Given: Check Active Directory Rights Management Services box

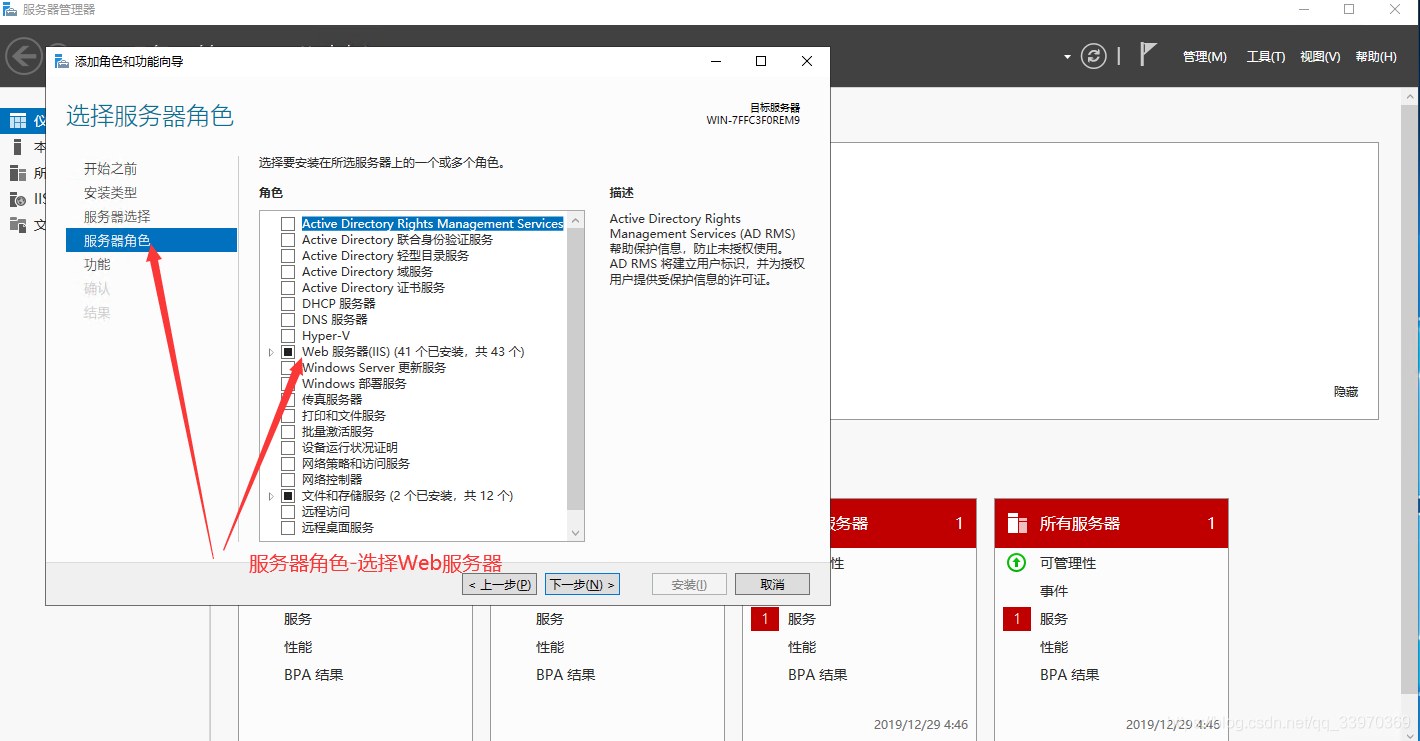Looking at the screenshot, I should 288,224.
